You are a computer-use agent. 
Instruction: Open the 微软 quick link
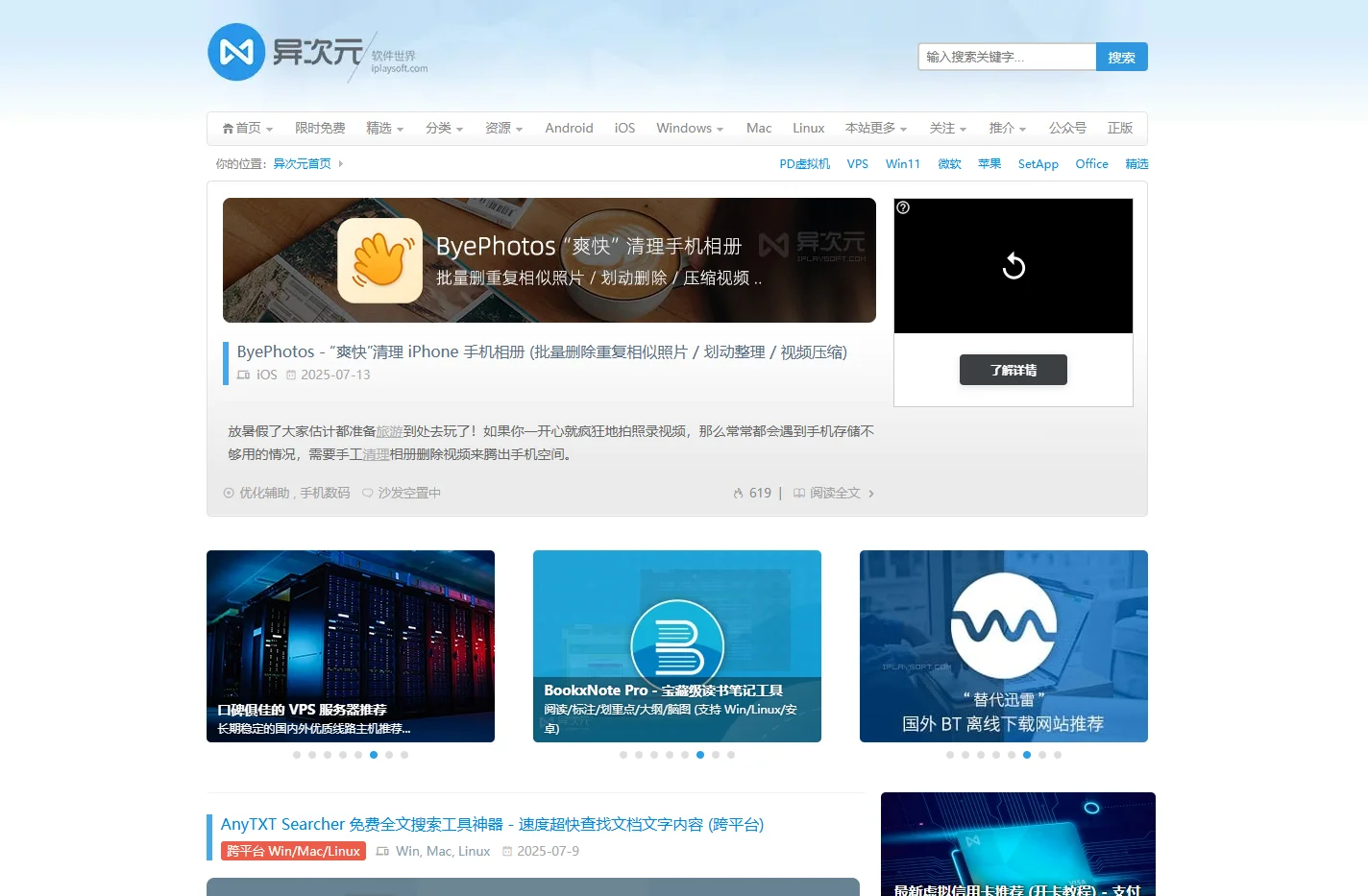949,164
